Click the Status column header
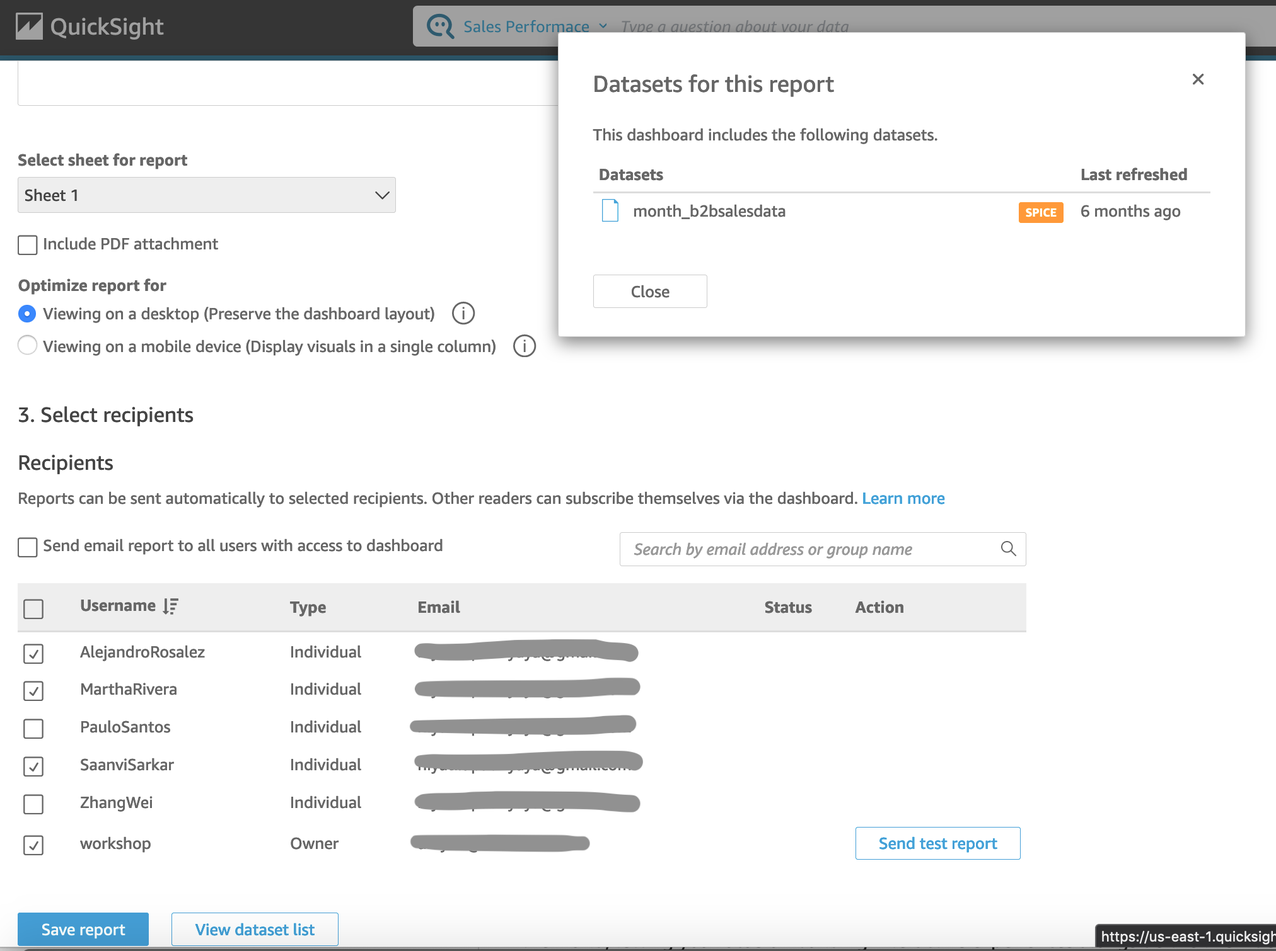 click(788, 607)
